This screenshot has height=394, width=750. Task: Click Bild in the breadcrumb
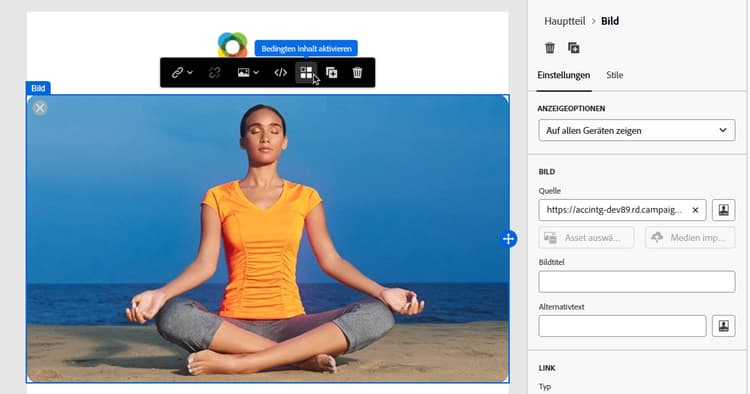tap(610, 21)
